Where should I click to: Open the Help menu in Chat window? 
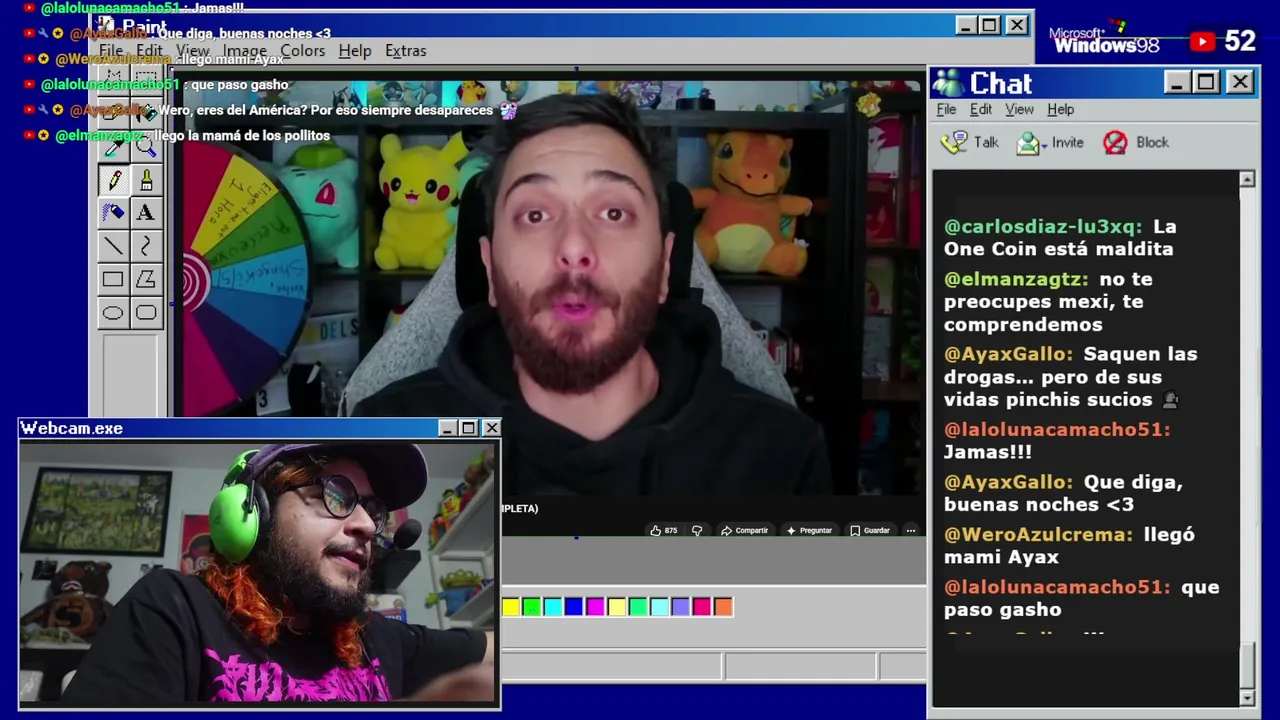1060,109
